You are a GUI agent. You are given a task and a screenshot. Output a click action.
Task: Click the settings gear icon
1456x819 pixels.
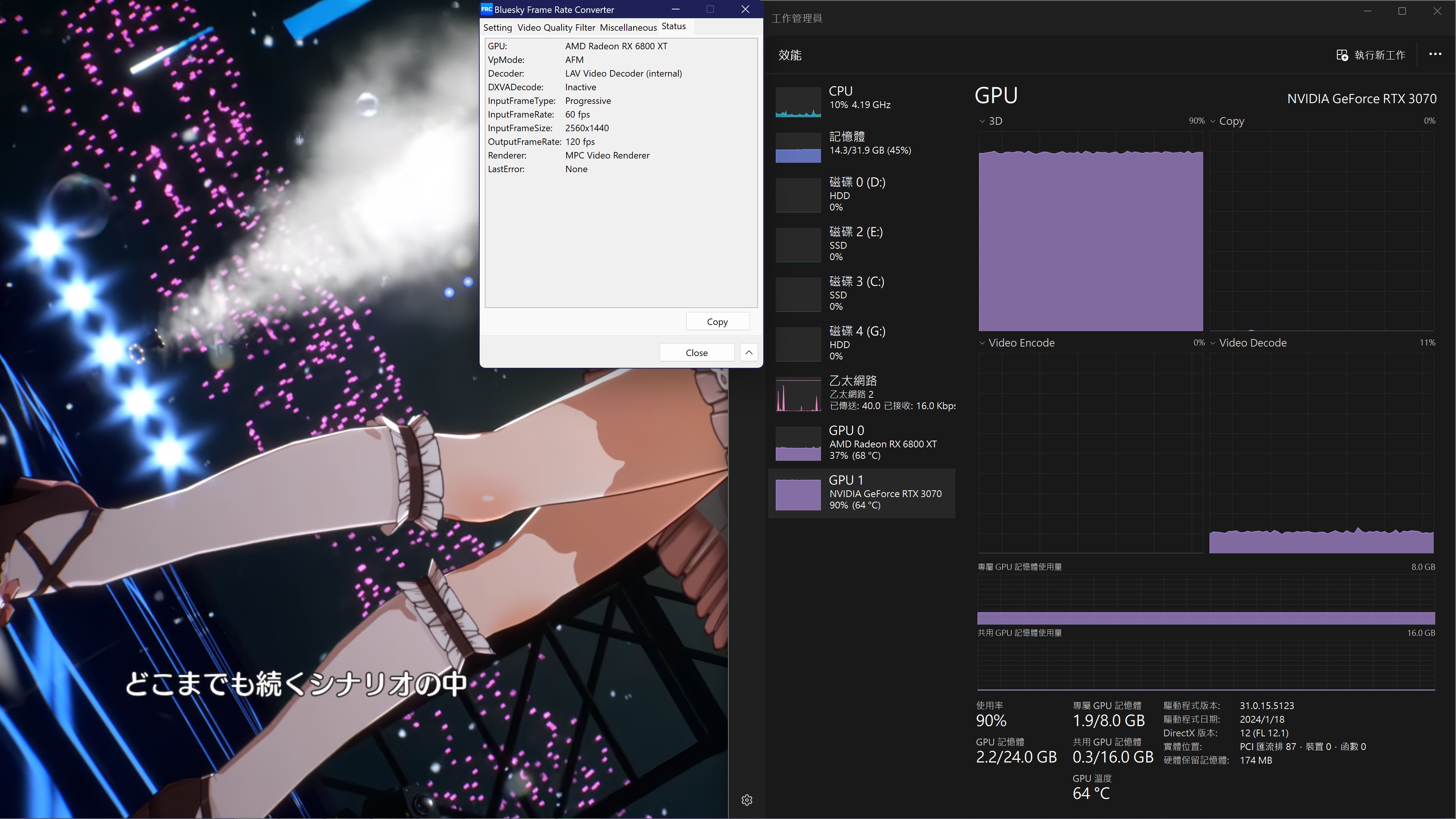click(747, 800)
